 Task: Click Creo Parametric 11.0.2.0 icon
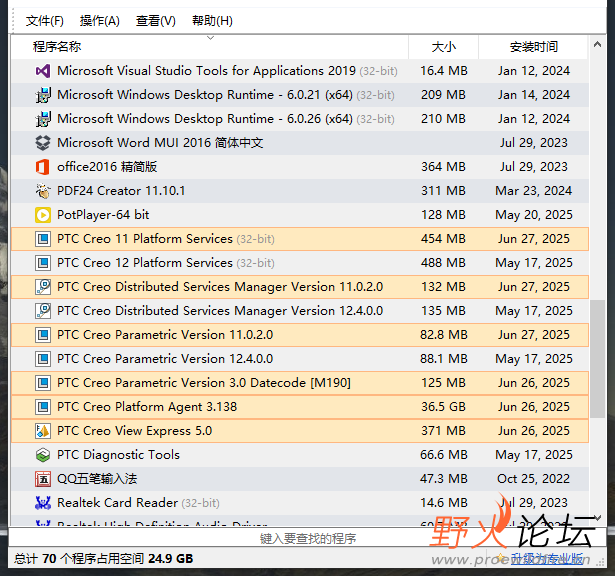pos(43,335)
